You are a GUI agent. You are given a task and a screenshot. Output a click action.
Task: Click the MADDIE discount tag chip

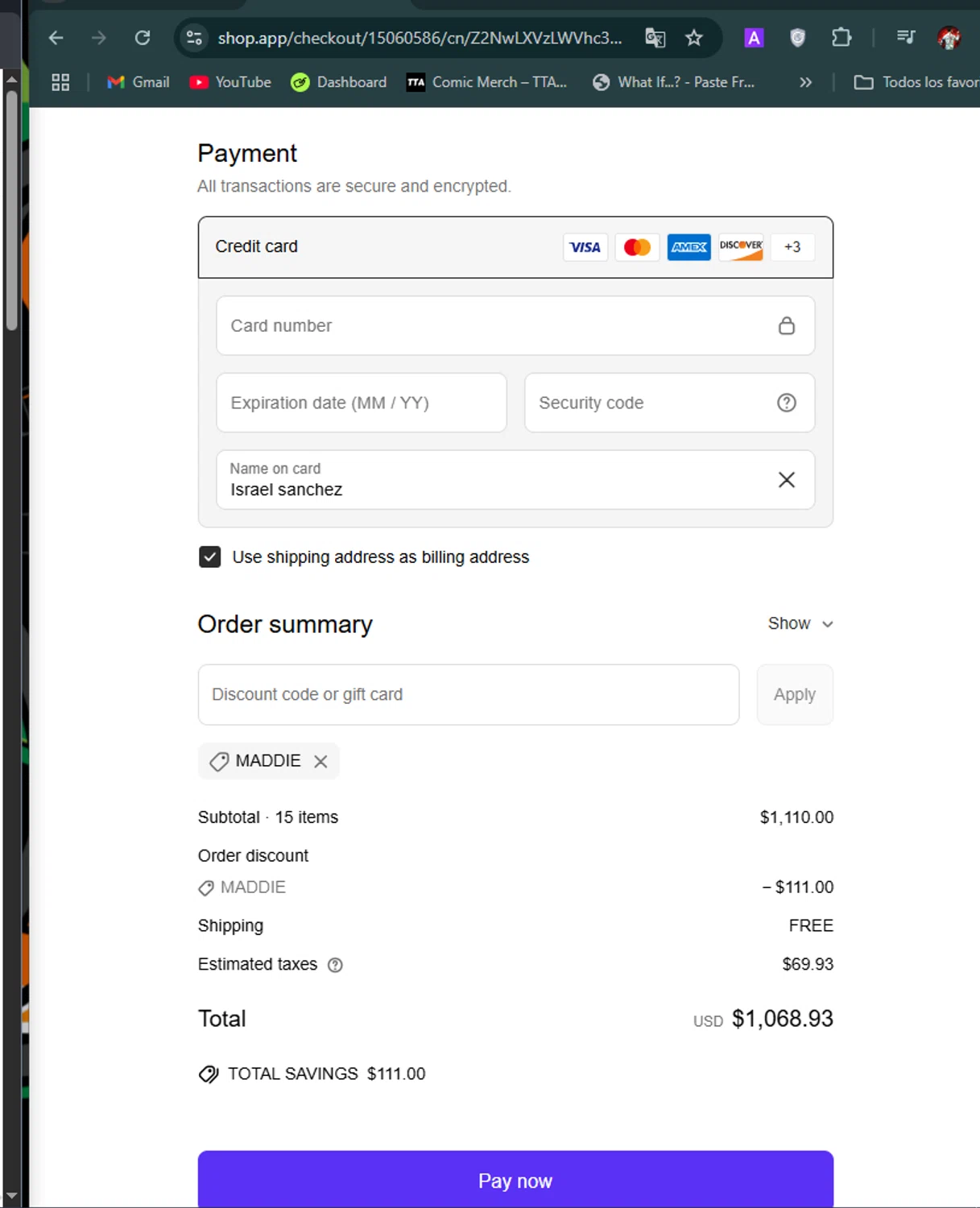269,761
